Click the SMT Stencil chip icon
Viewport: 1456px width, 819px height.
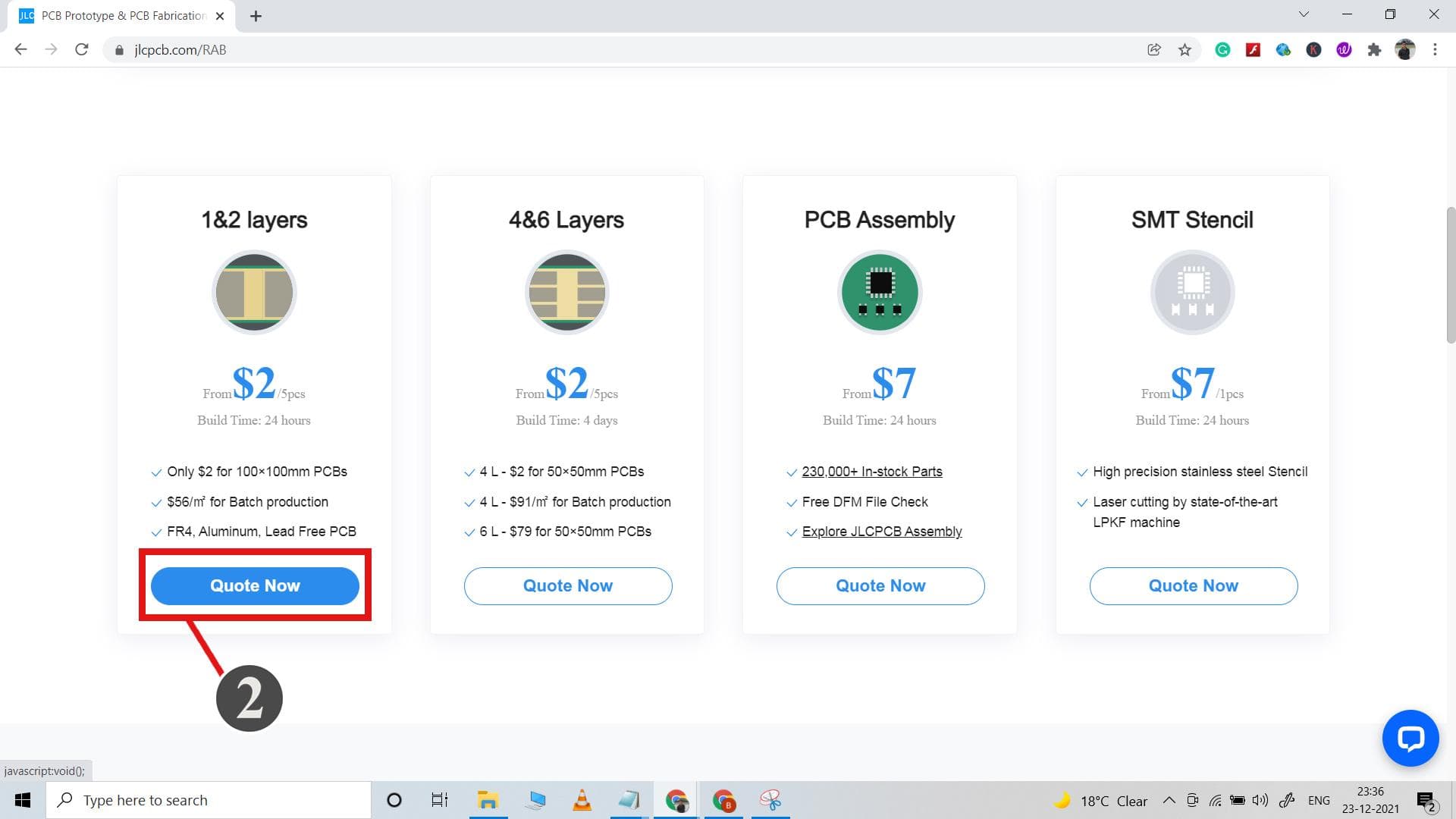pos(1193,292)
